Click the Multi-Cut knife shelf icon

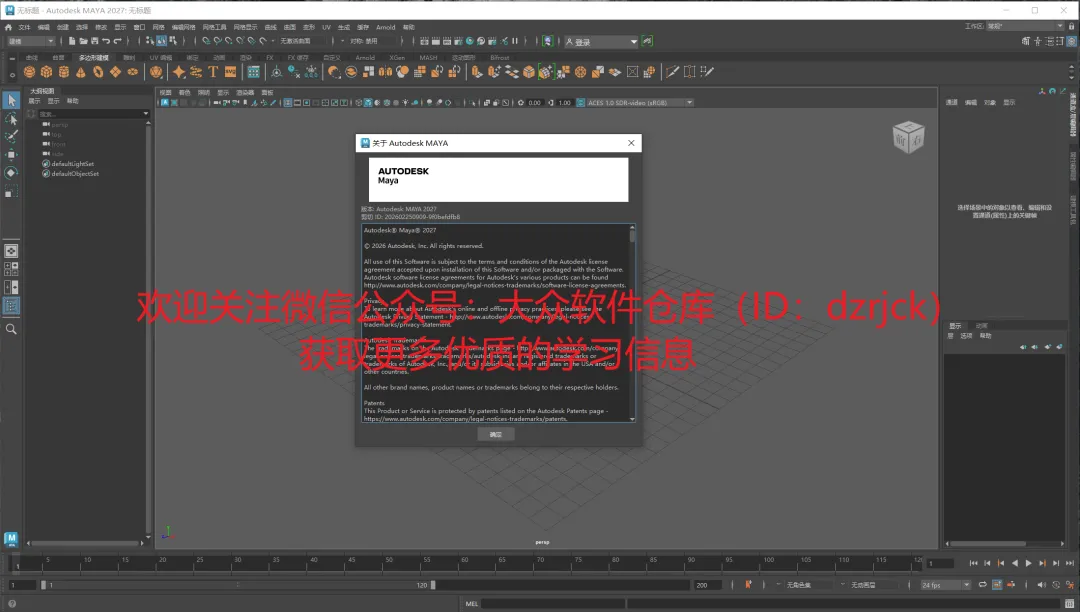[672, 72]
